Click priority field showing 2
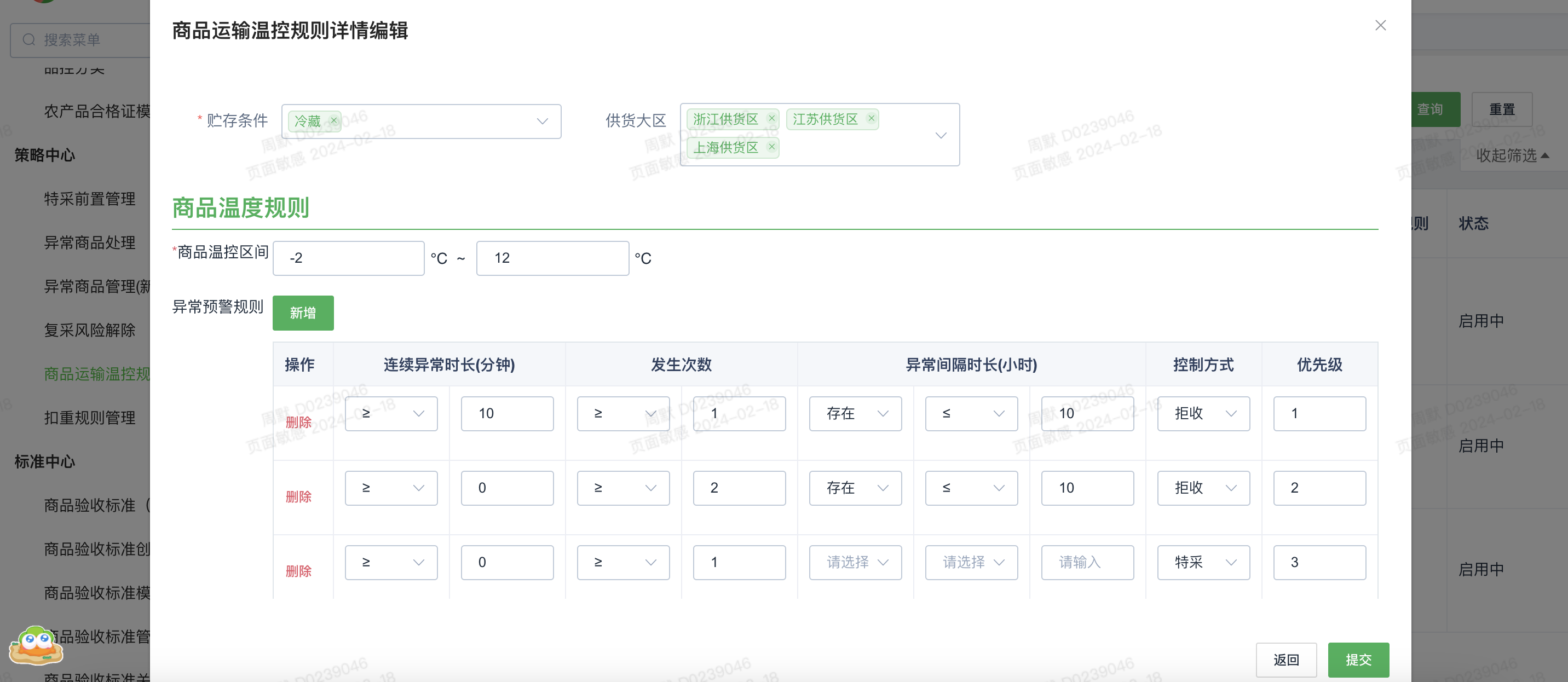The height and width of the screenshot is (682, 1568). pos(1319,488)
